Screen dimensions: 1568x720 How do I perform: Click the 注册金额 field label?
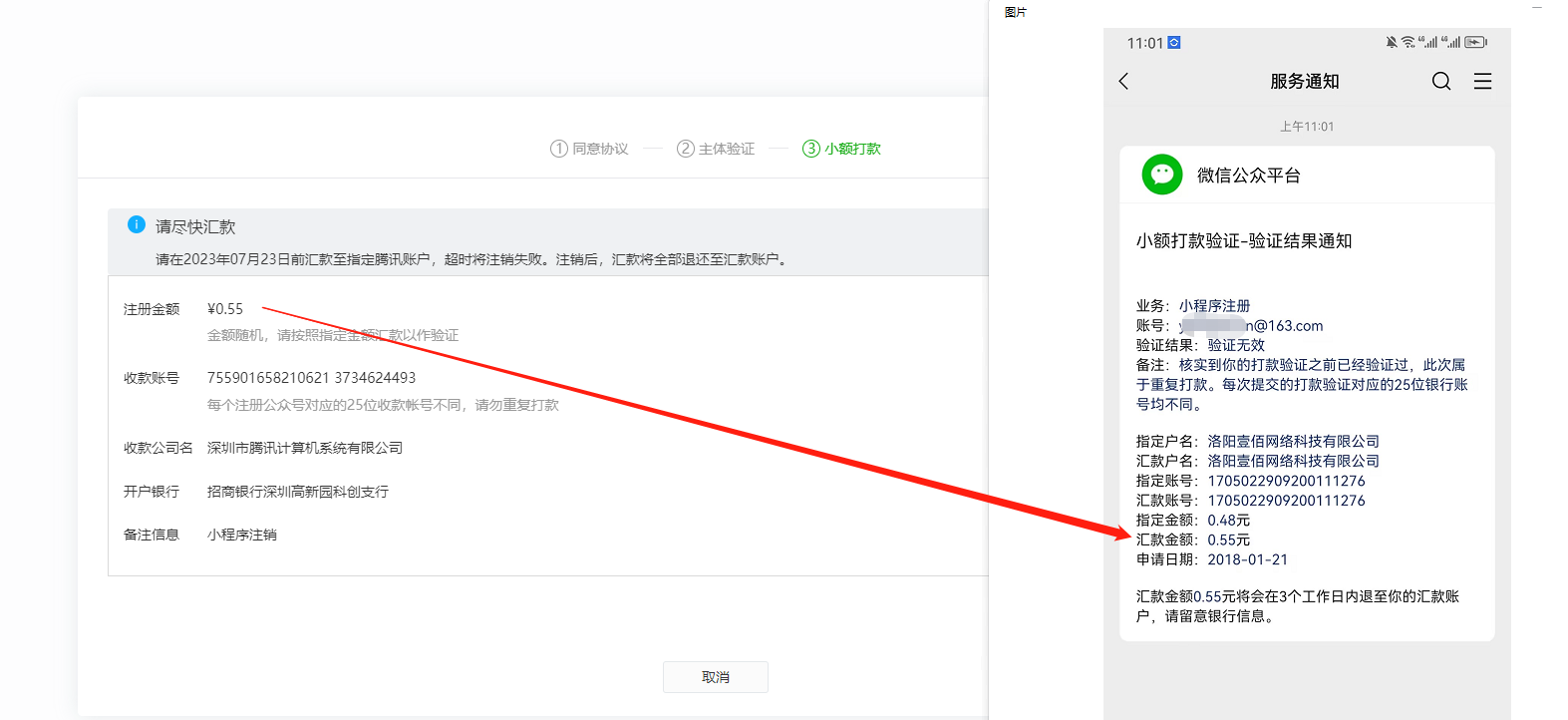click(x=152, y=309)
